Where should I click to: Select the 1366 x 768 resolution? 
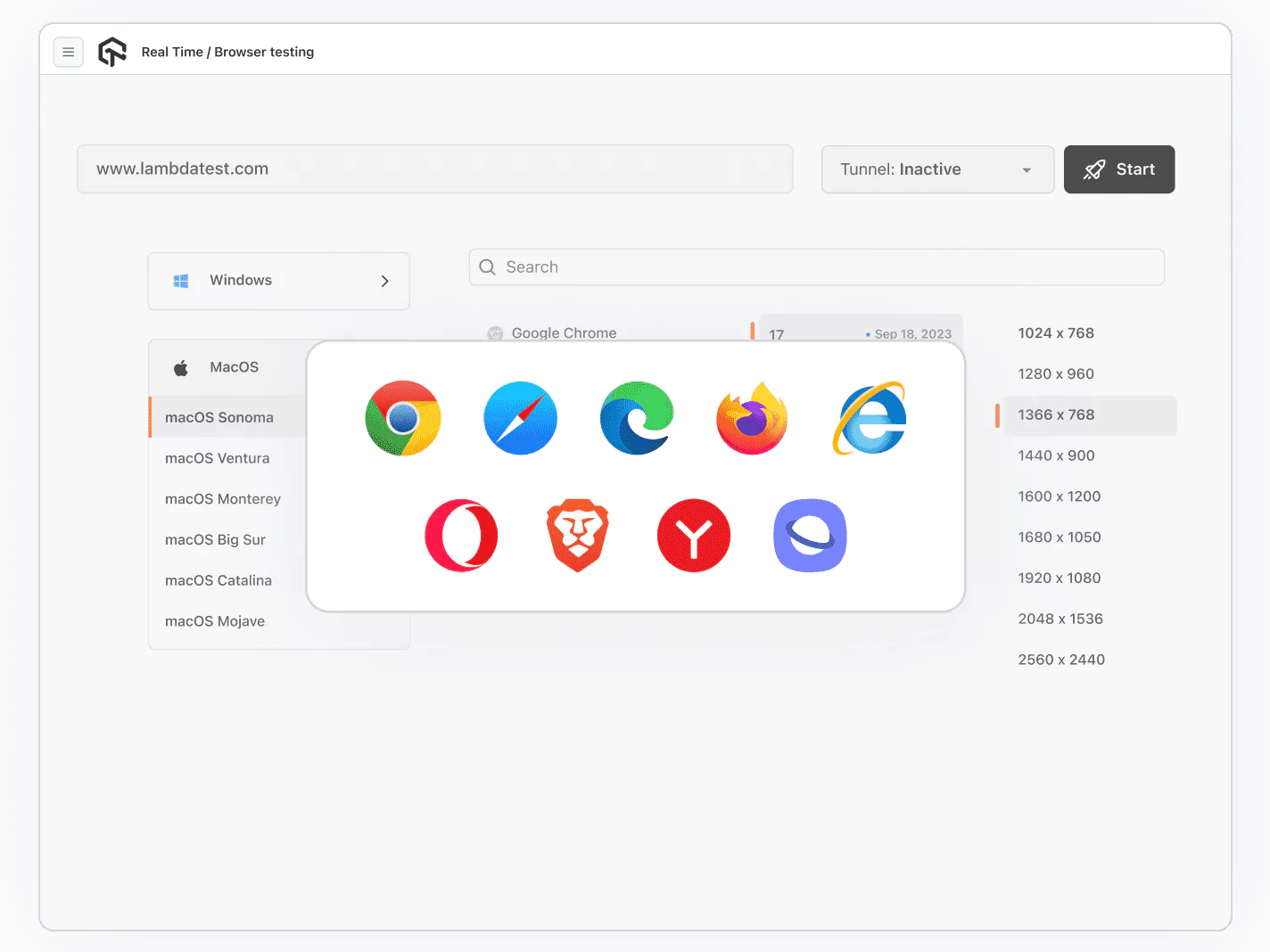pos(1057,414)
